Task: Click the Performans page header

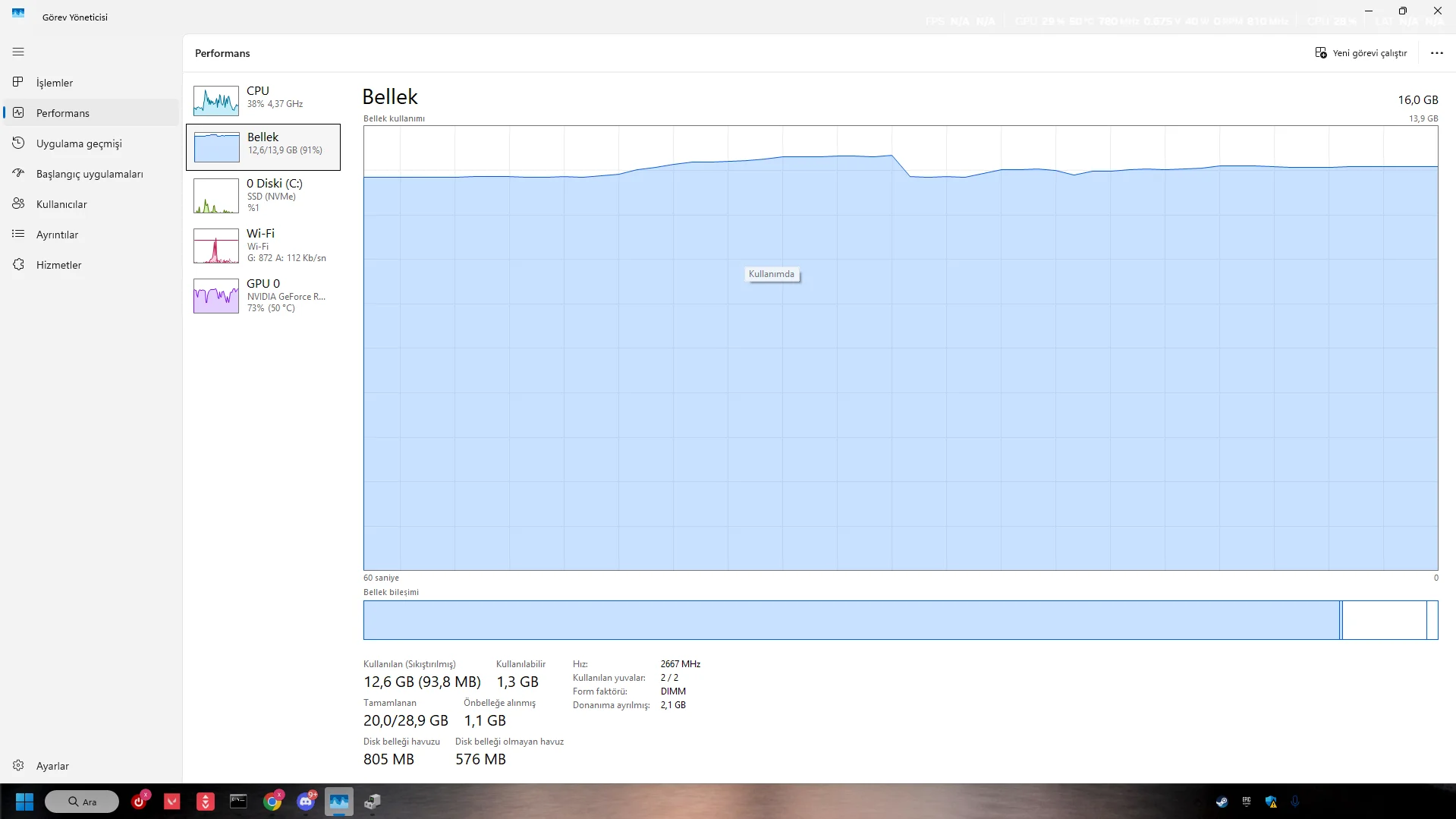Action: [222, 53]
